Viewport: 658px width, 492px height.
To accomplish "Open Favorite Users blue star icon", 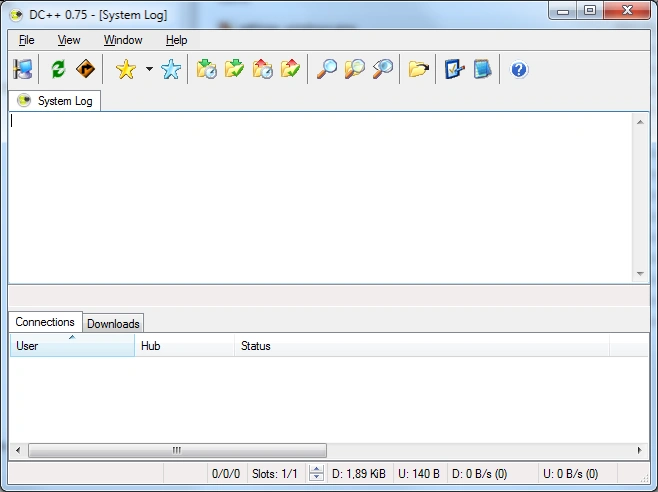I will coord(171,69).
